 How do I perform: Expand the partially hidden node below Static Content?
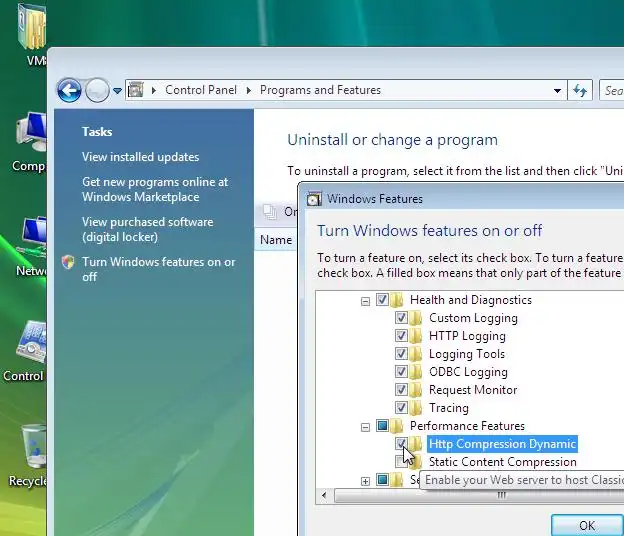(x=365, y=481)
